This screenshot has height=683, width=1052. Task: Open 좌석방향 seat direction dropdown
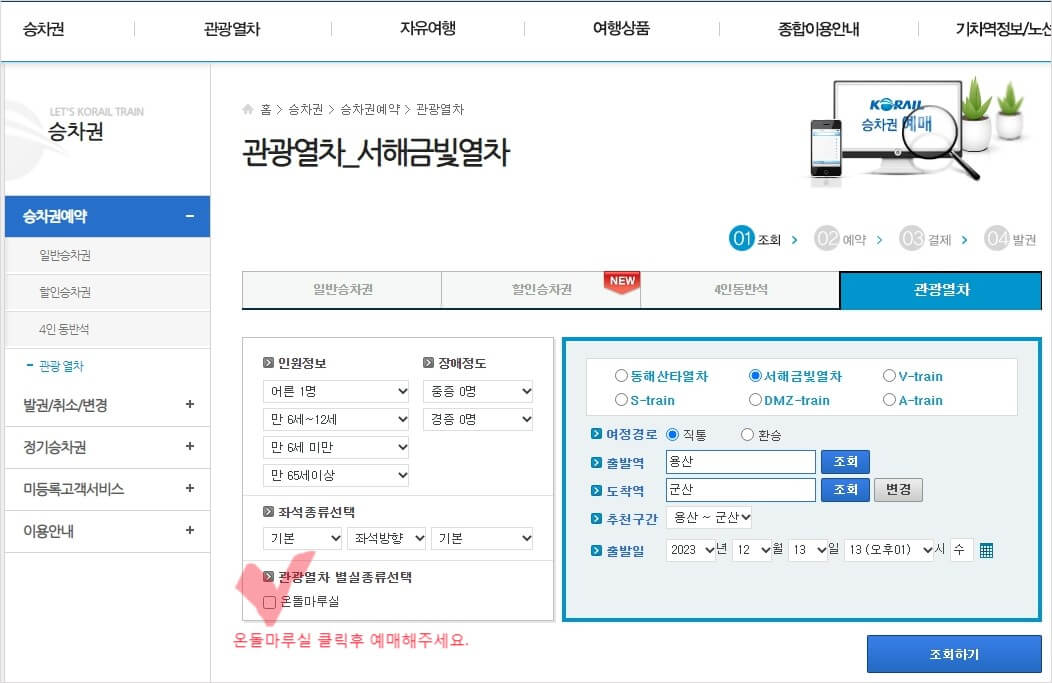(x=386, y=538)
